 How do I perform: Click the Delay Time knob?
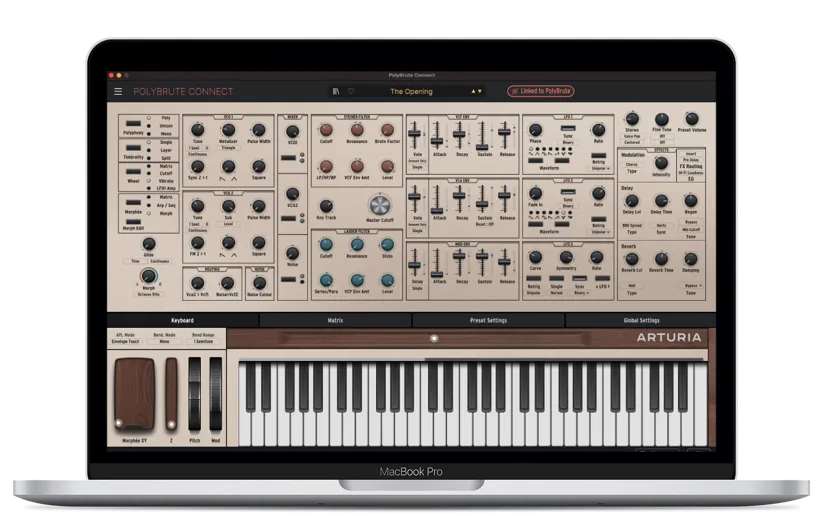click(661, 201)
